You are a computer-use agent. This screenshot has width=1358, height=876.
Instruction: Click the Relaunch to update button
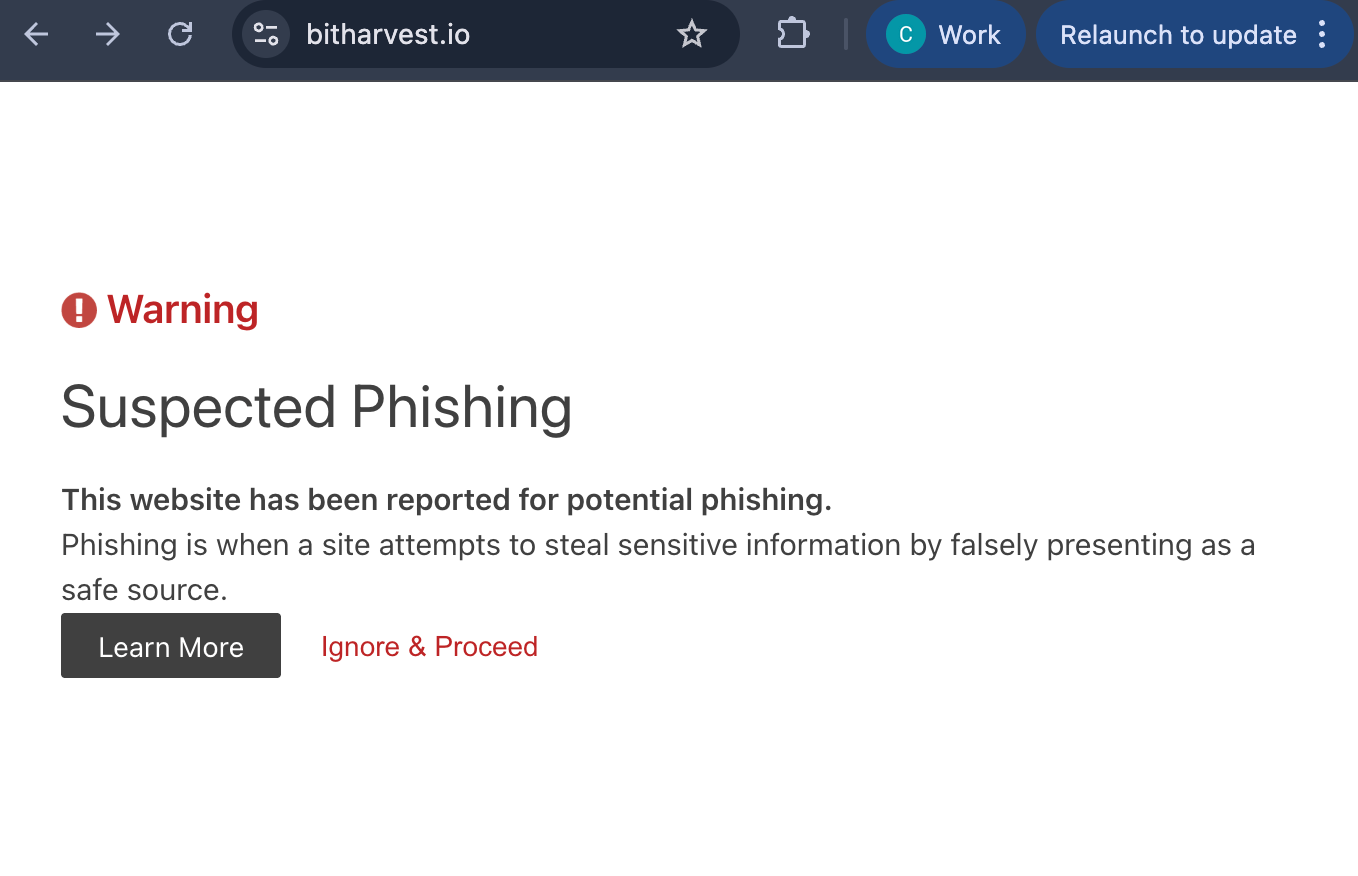tap(1176, 34)
